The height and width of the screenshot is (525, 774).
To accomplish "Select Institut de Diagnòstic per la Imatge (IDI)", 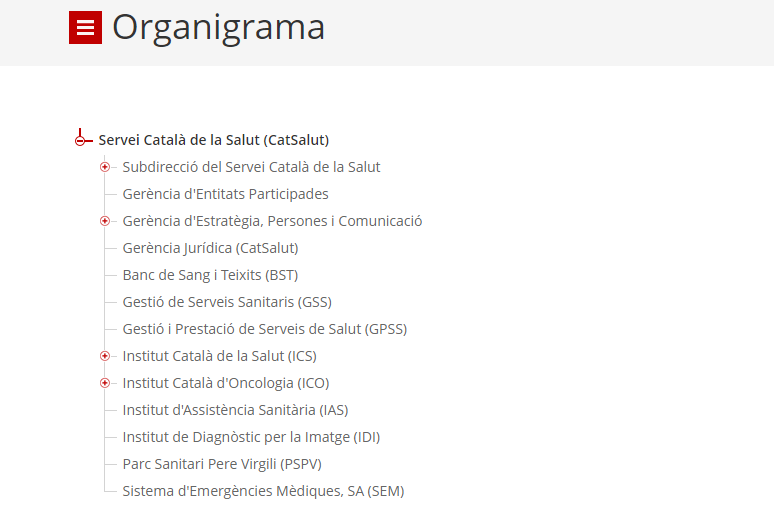I will point(251,437).
